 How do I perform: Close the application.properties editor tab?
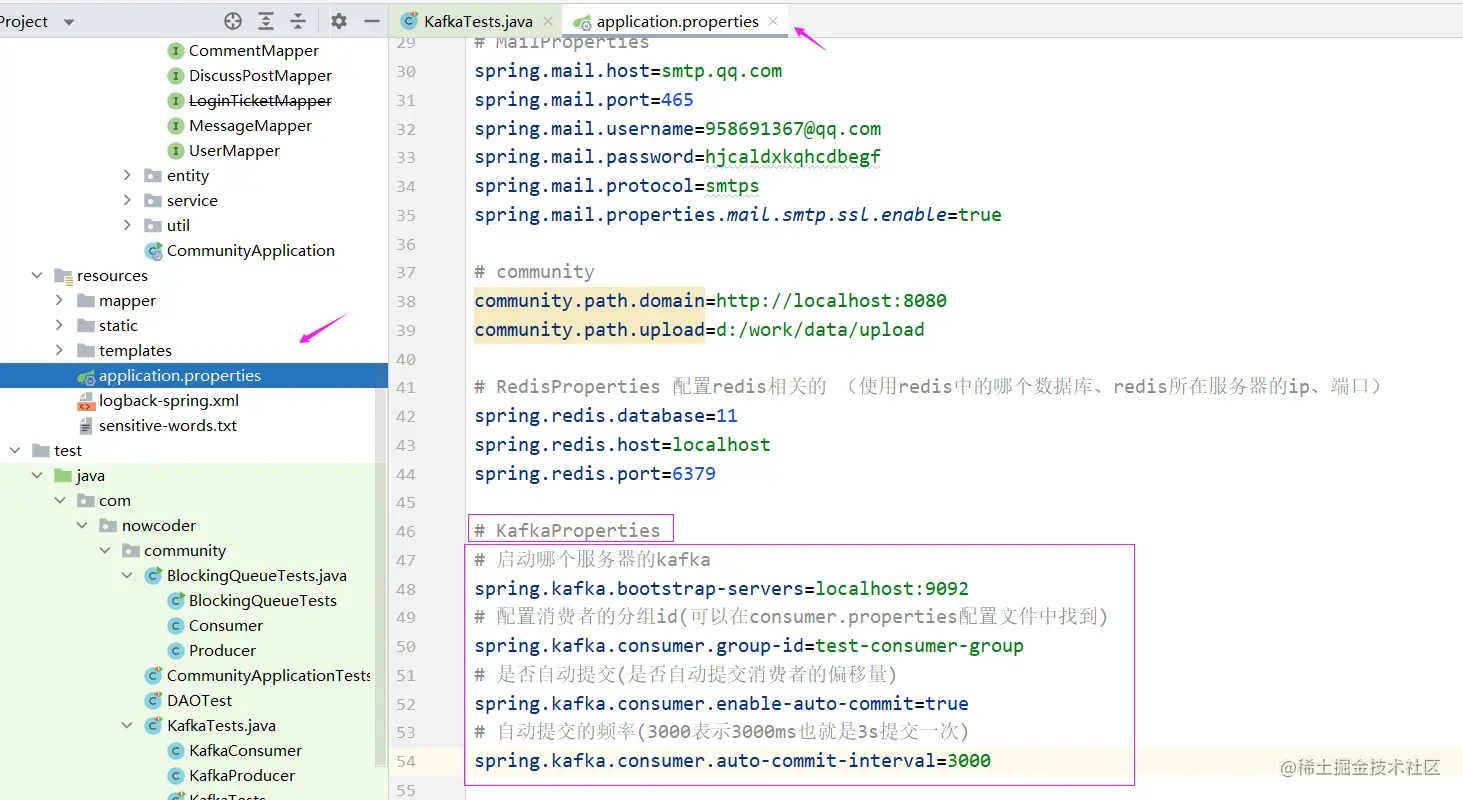pyautogui.click(x=773, y=21)
